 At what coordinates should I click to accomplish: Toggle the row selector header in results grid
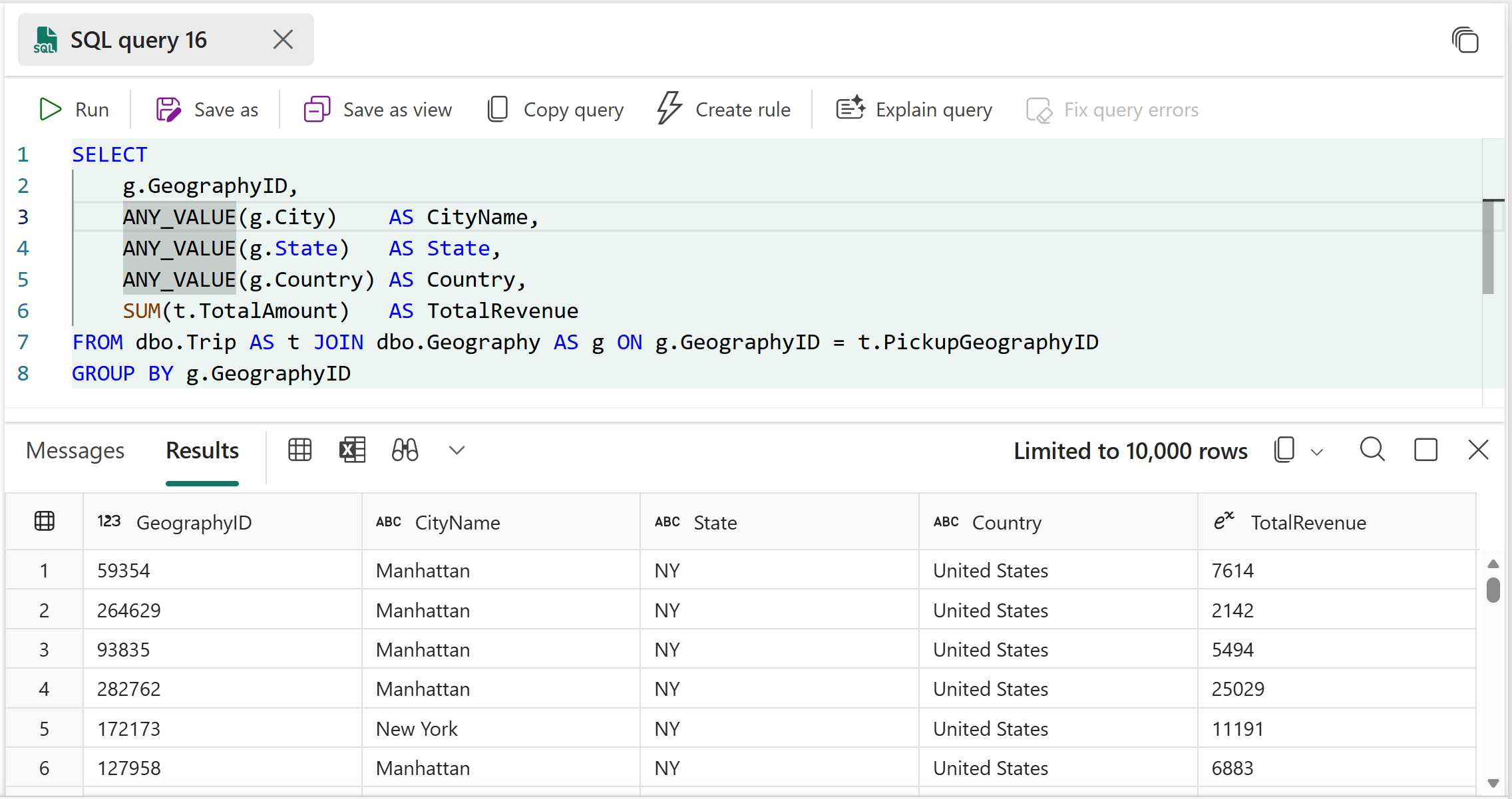(x=44, y=521)
